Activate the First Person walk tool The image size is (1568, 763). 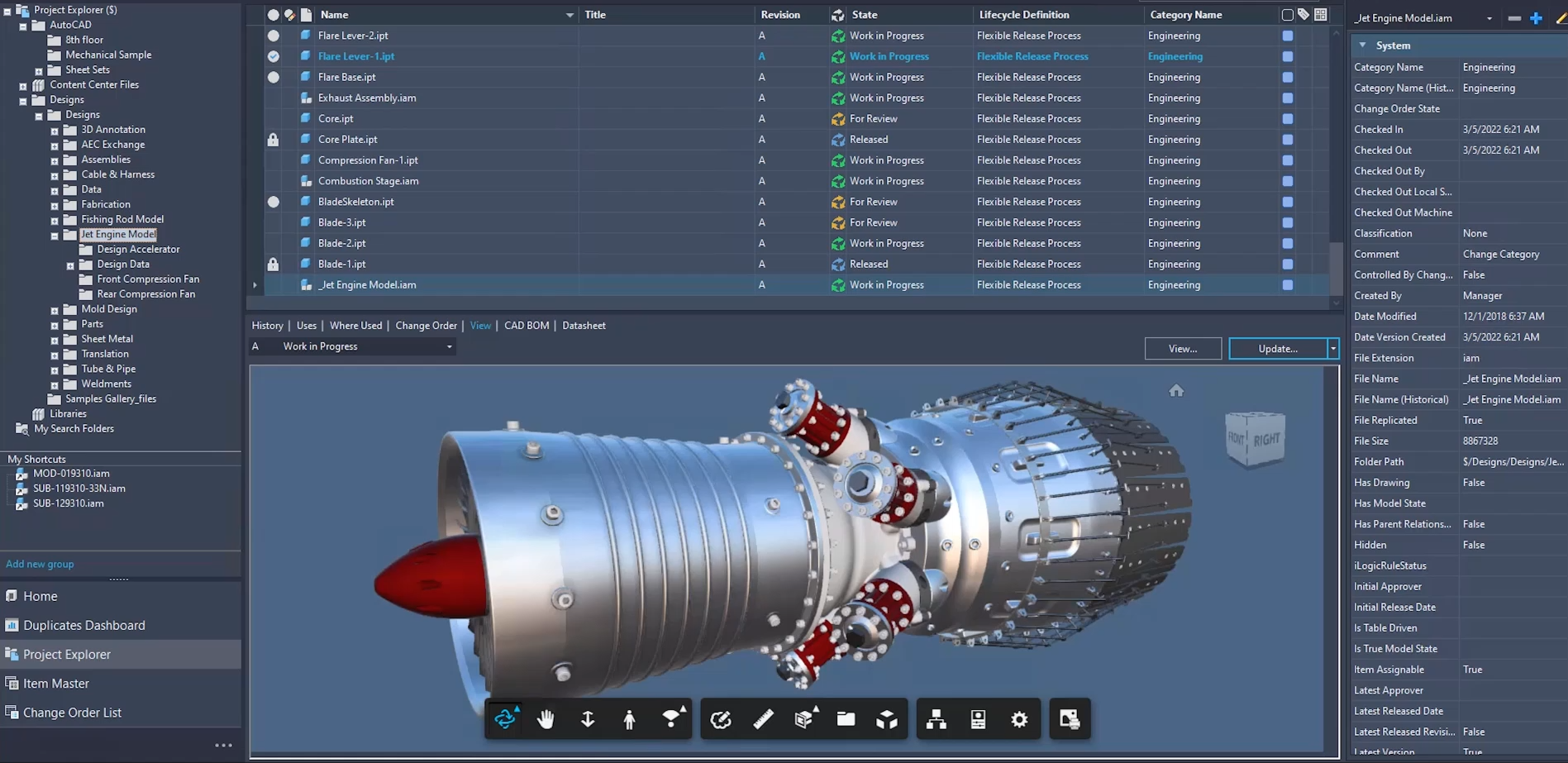click(x=629, y=719)
